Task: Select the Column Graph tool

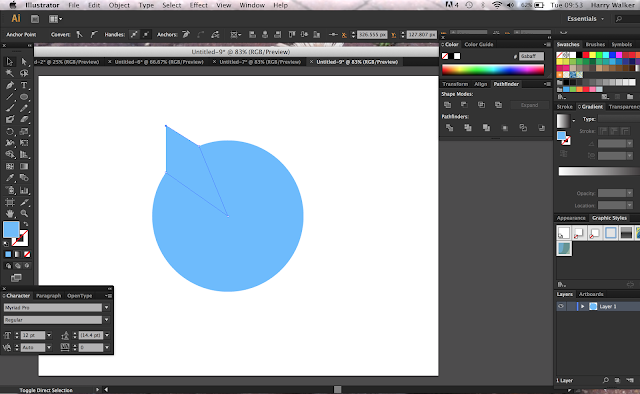Action: (x=24, y=190)
